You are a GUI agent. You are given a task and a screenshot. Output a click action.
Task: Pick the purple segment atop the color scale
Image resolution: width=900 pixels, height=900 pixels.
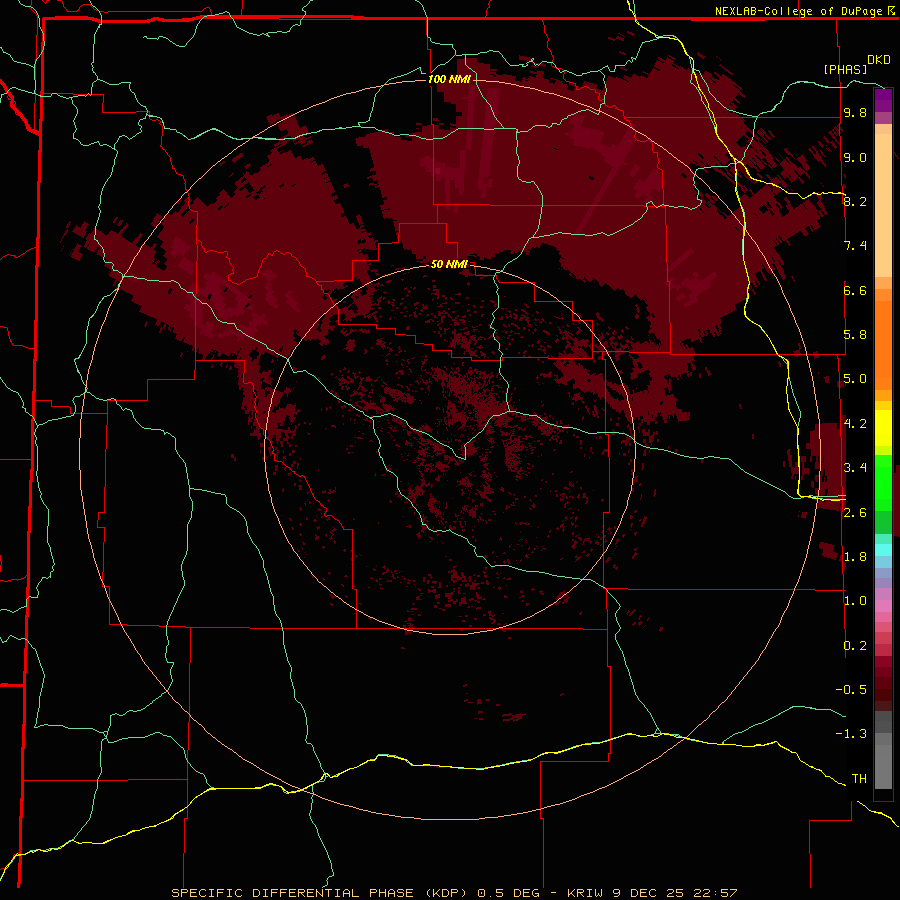pyautogui.click(x=883, y=100)
